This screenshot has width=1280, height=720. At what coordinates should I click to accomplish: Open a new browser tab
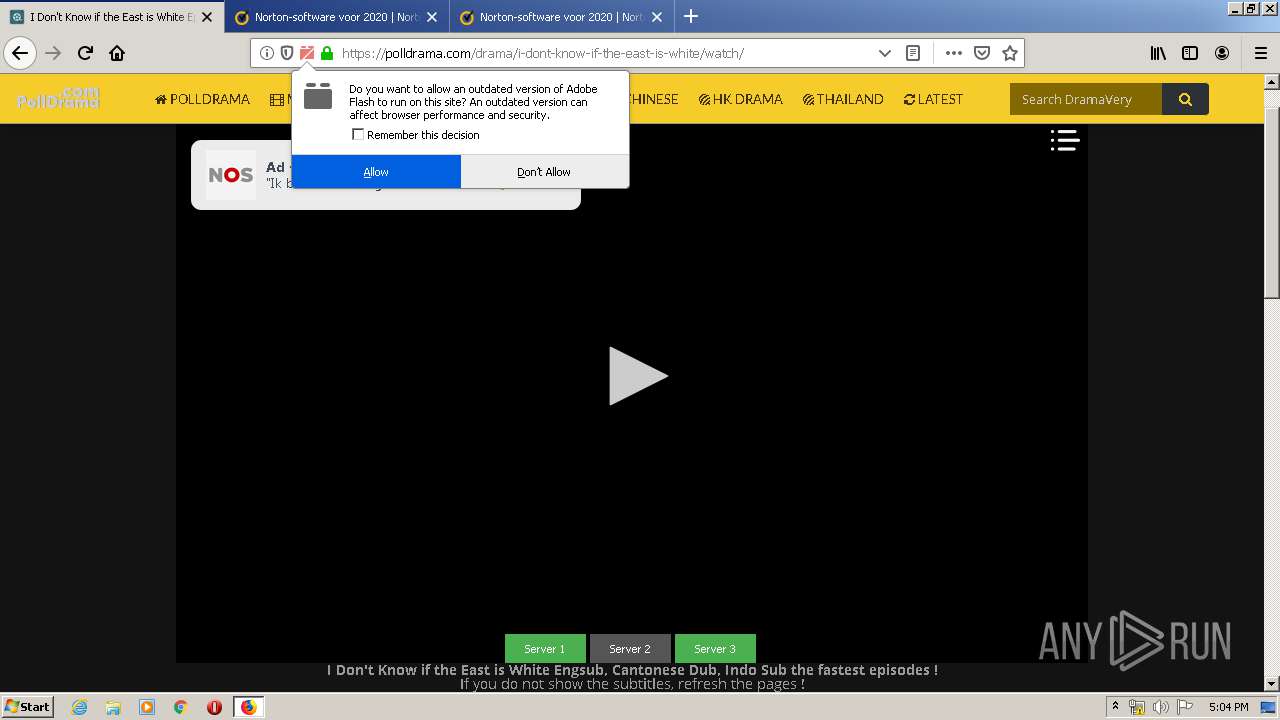[x=691, y=16]
